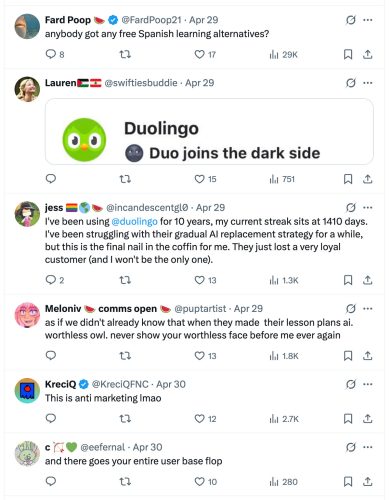390x500 pixels.
Task: Retweet Lauren's Duolingo card post
Action: (x=125, y=179)
